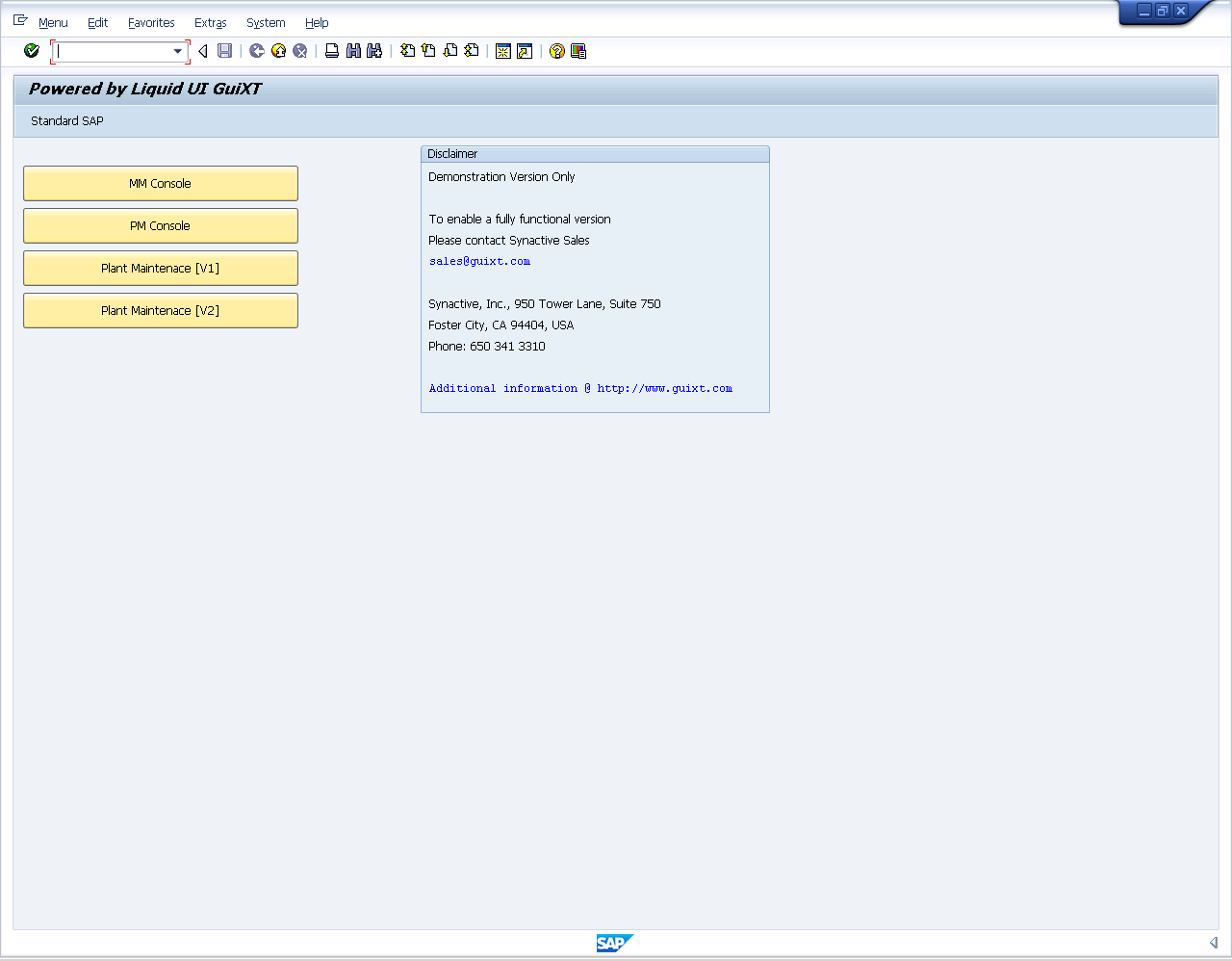Close the SAP window
1232x961 pixels.
pyautogui.click(x=1181, y=11)
